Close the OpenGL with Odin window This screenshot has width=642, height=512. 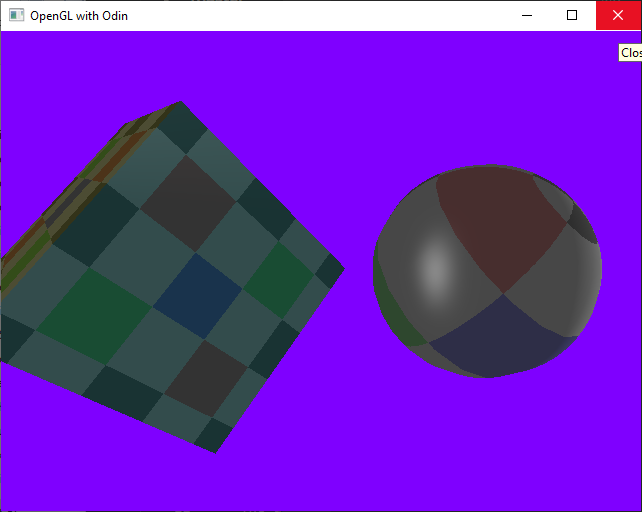pyautogui.click(x=618, y=16)
